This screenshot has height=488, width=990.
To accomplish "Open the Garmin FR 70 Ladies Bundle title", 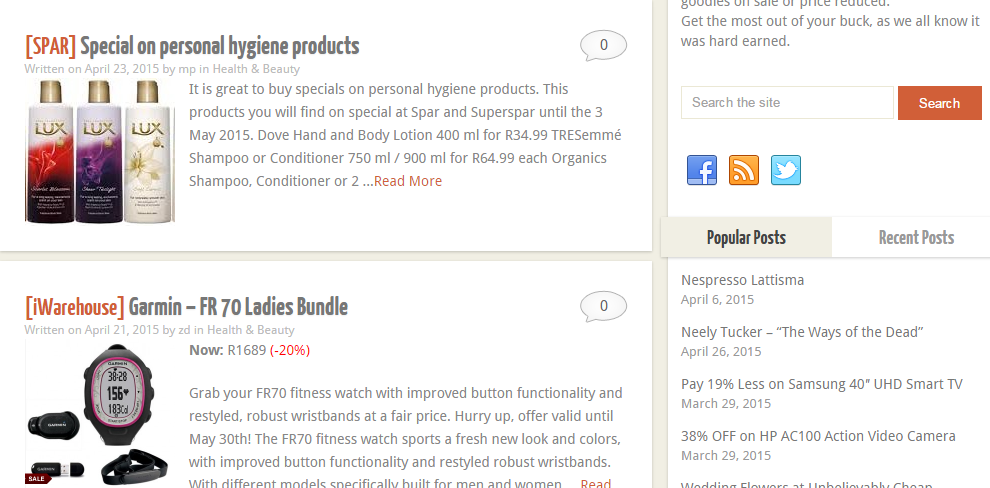I will point(186,307).
